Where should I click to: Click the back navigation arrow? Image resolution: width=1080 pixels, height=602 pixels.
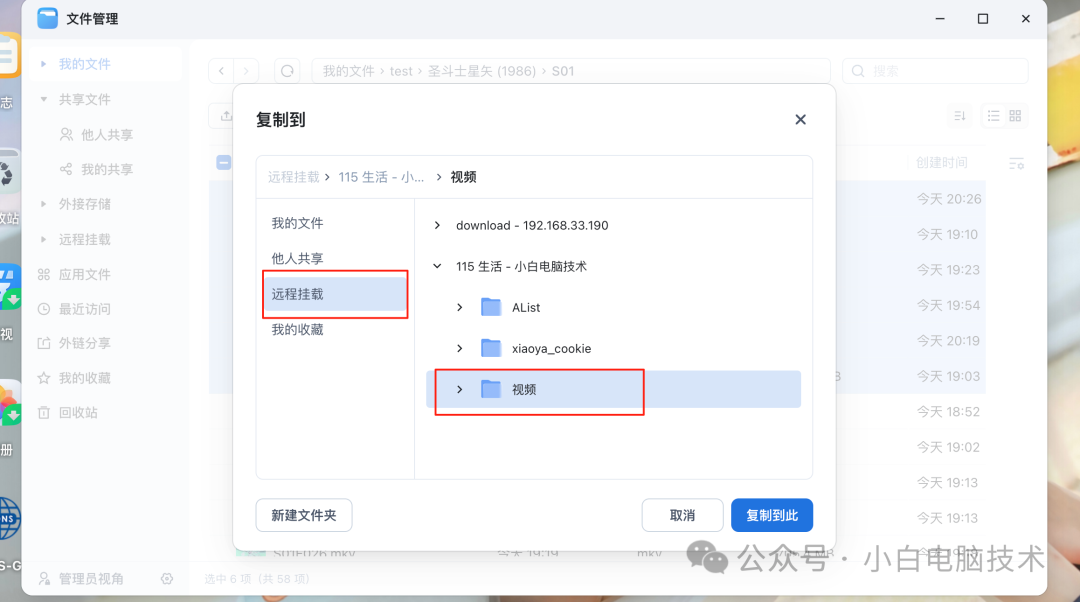click(221, 70)
